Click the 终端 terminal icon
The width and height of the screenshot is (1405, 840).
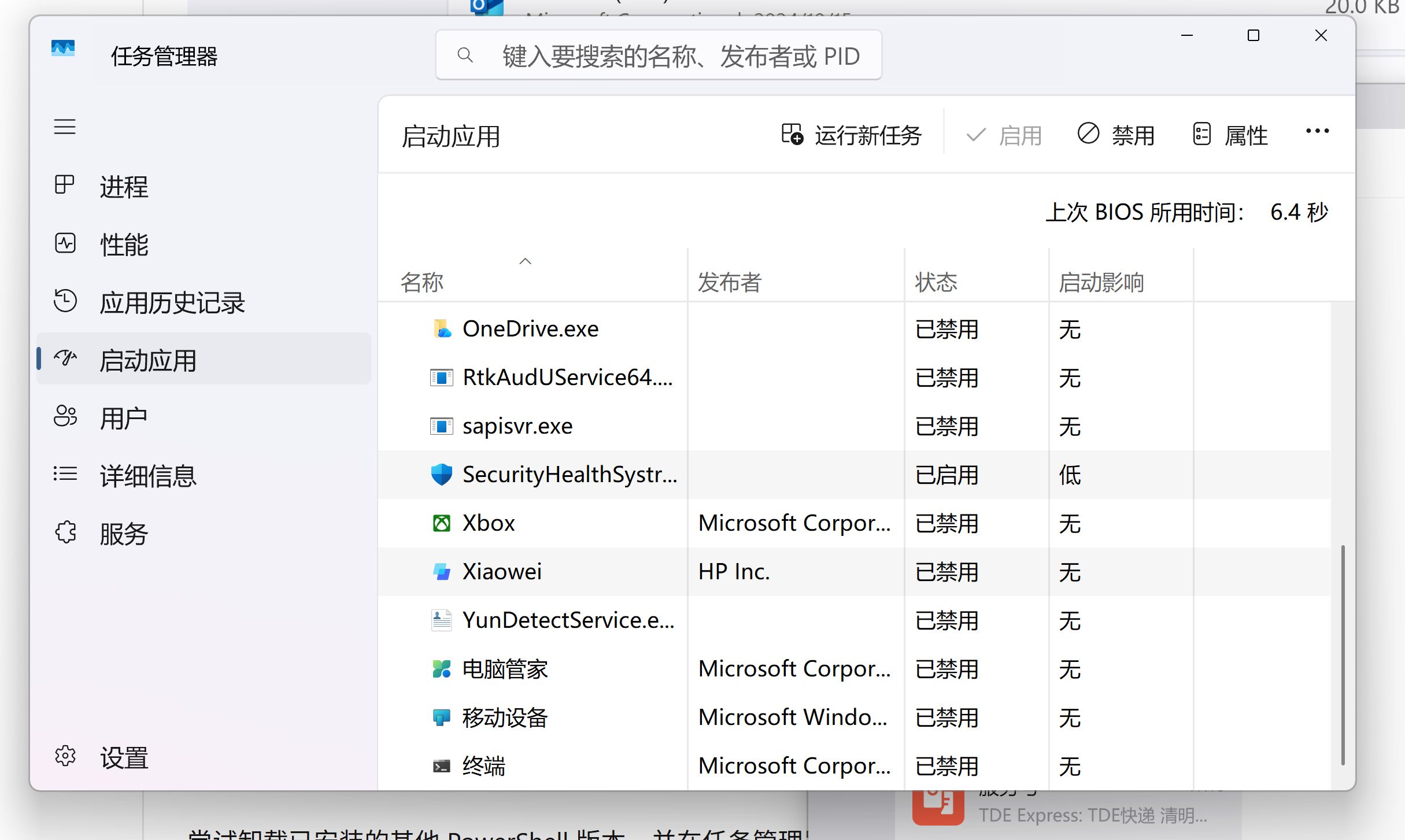pos(442,766)
